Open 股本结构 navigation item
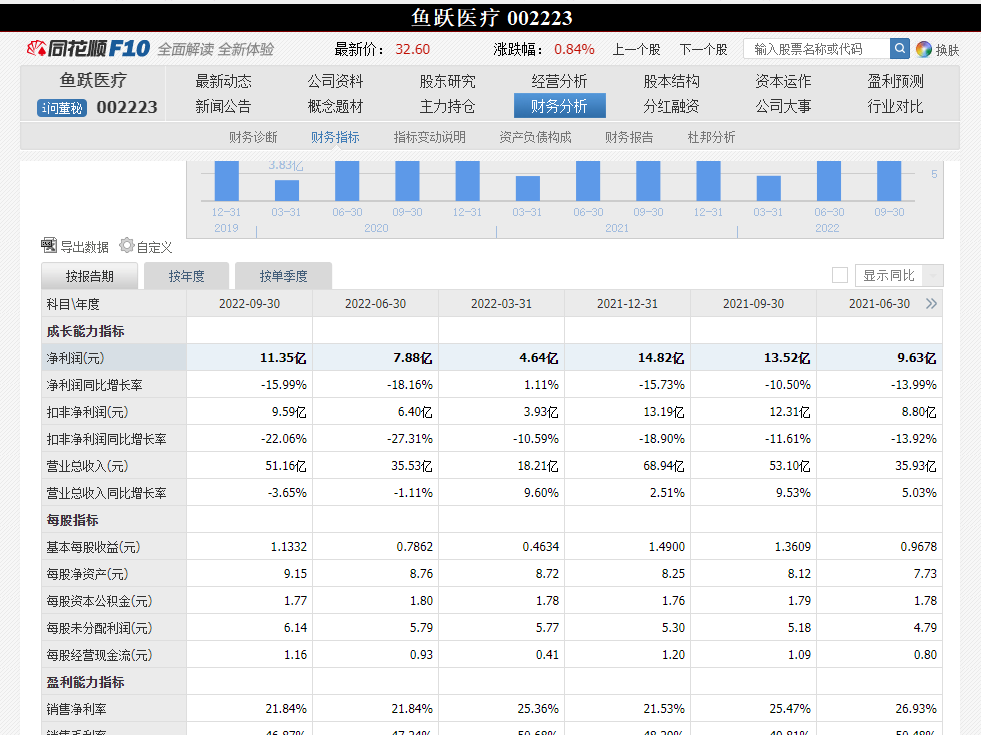The width and height of the screenshot is (981, 735). point(671,81)
